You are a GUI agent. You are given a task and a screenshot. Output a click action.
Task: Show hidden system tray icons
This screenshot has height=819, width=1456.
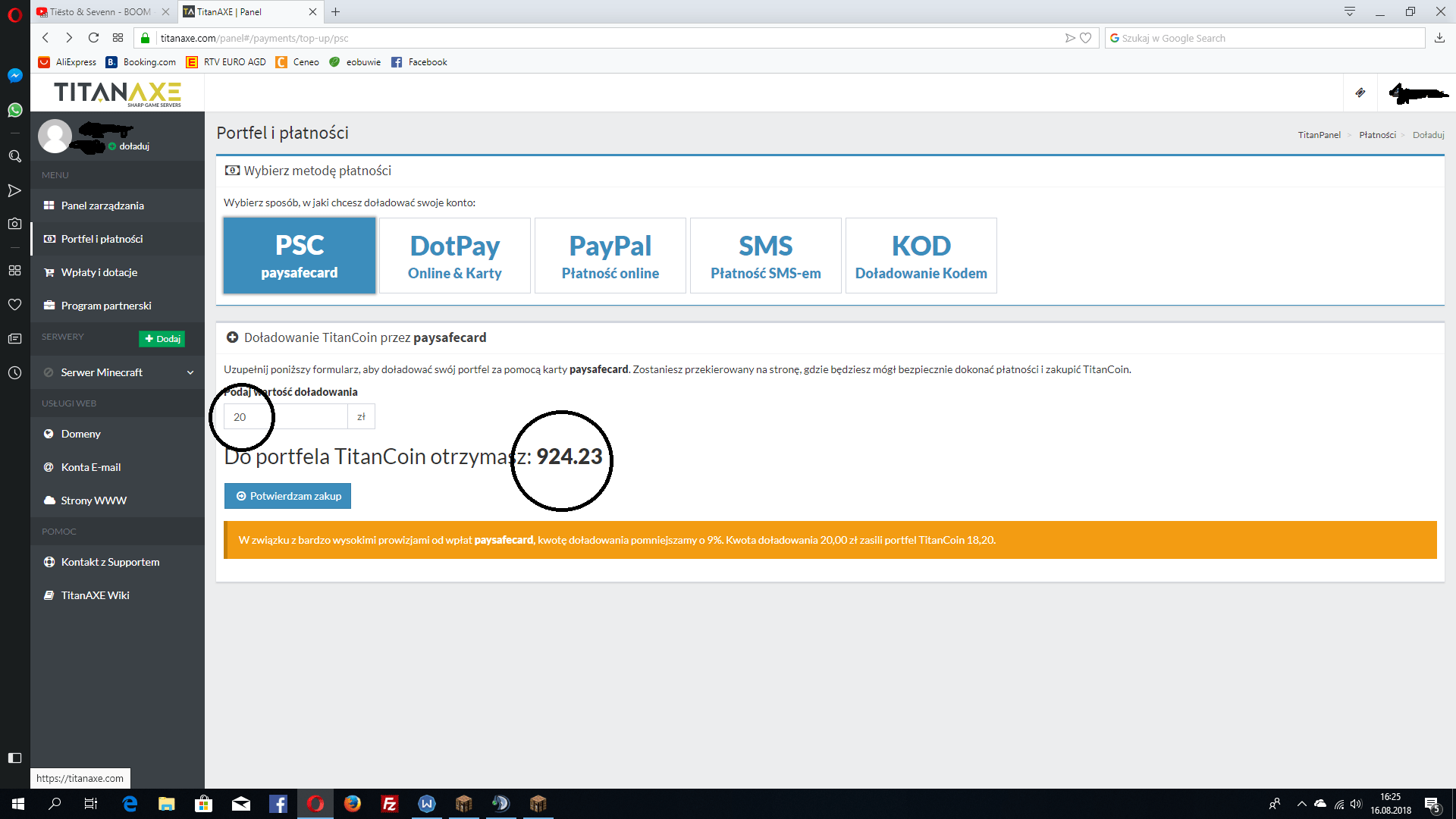(1301, 804)
